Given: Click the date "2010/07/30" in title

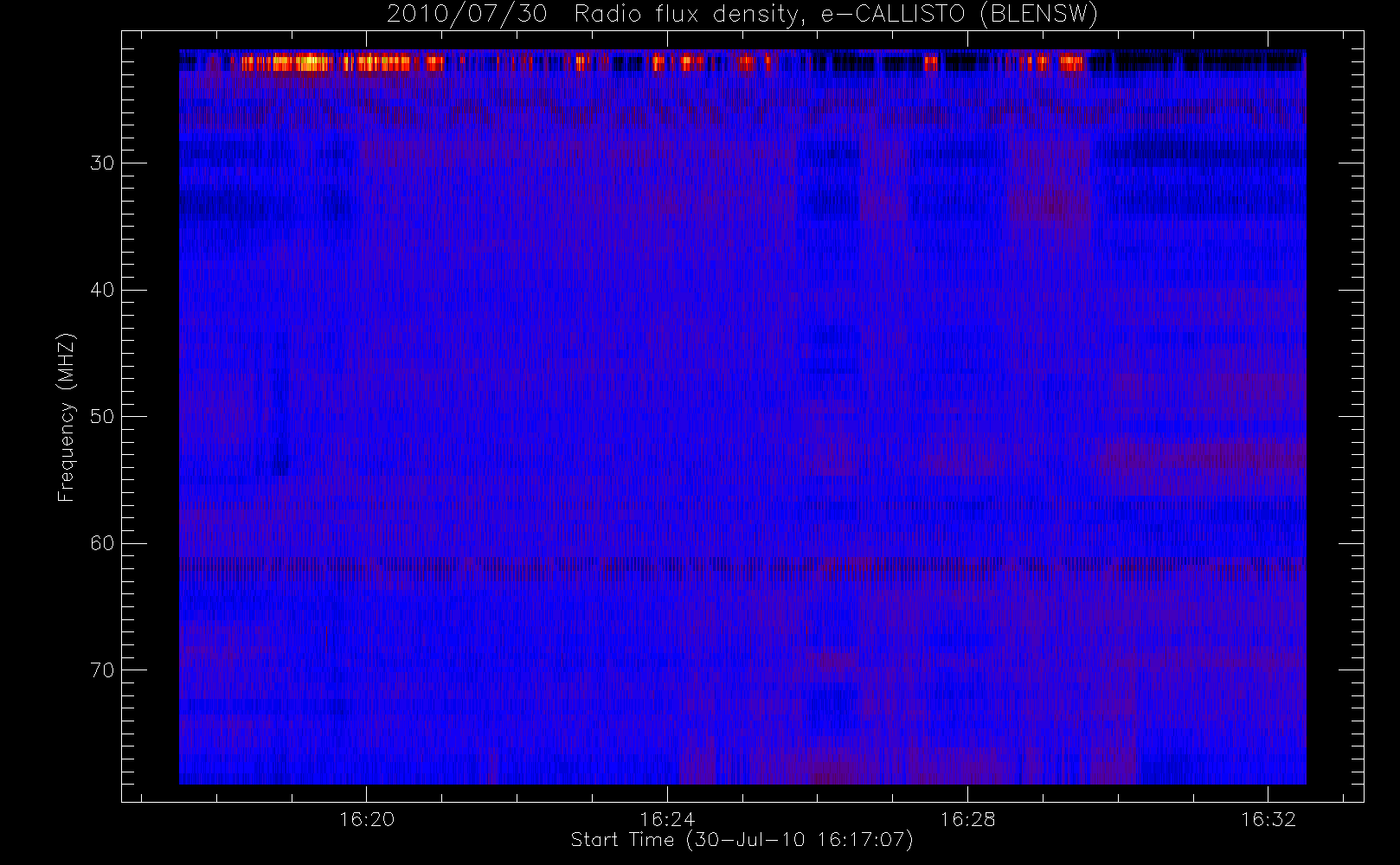Looking at the screenshot, I should click(x=467, y=14).
